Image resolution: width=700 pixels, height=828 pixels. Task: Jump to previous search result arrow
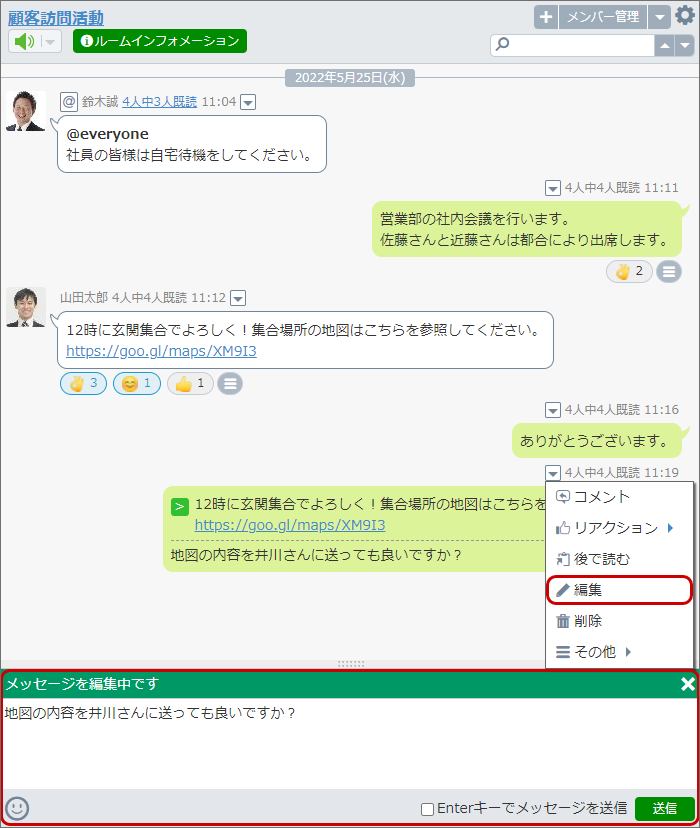(665, 45)
